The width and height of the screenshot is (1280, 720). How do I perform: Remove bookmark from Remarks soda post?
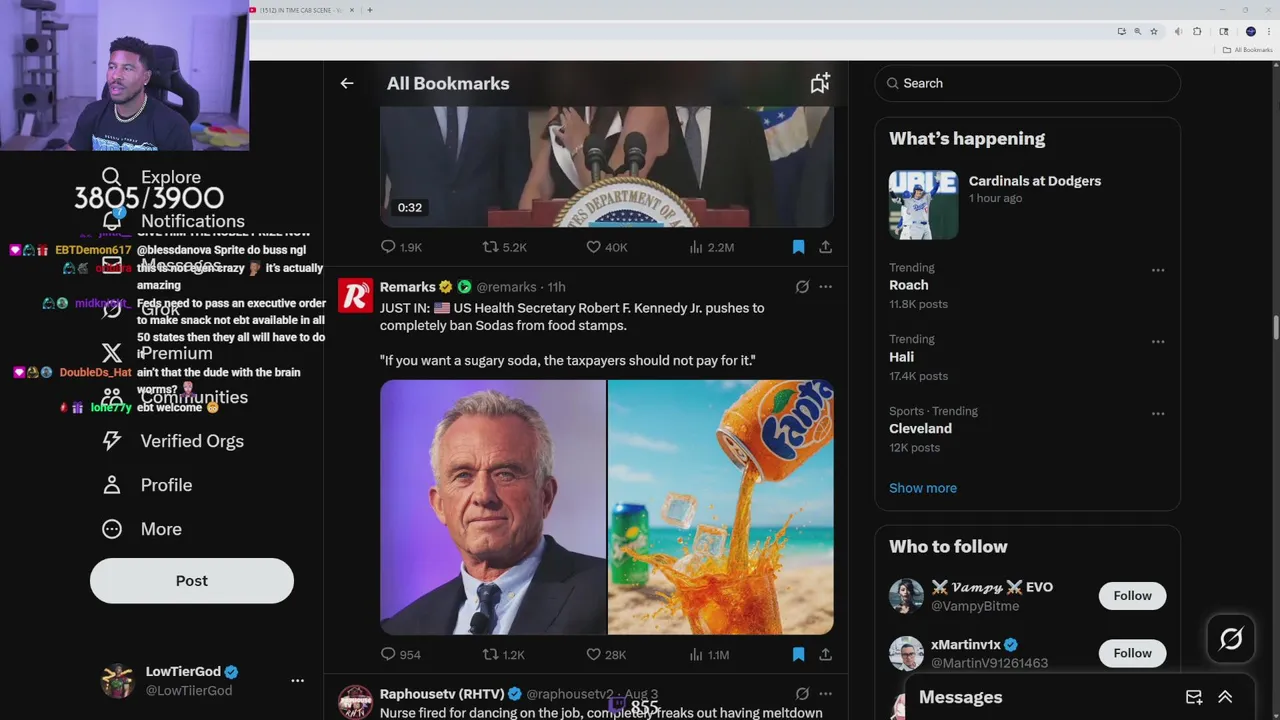[798, 655]
